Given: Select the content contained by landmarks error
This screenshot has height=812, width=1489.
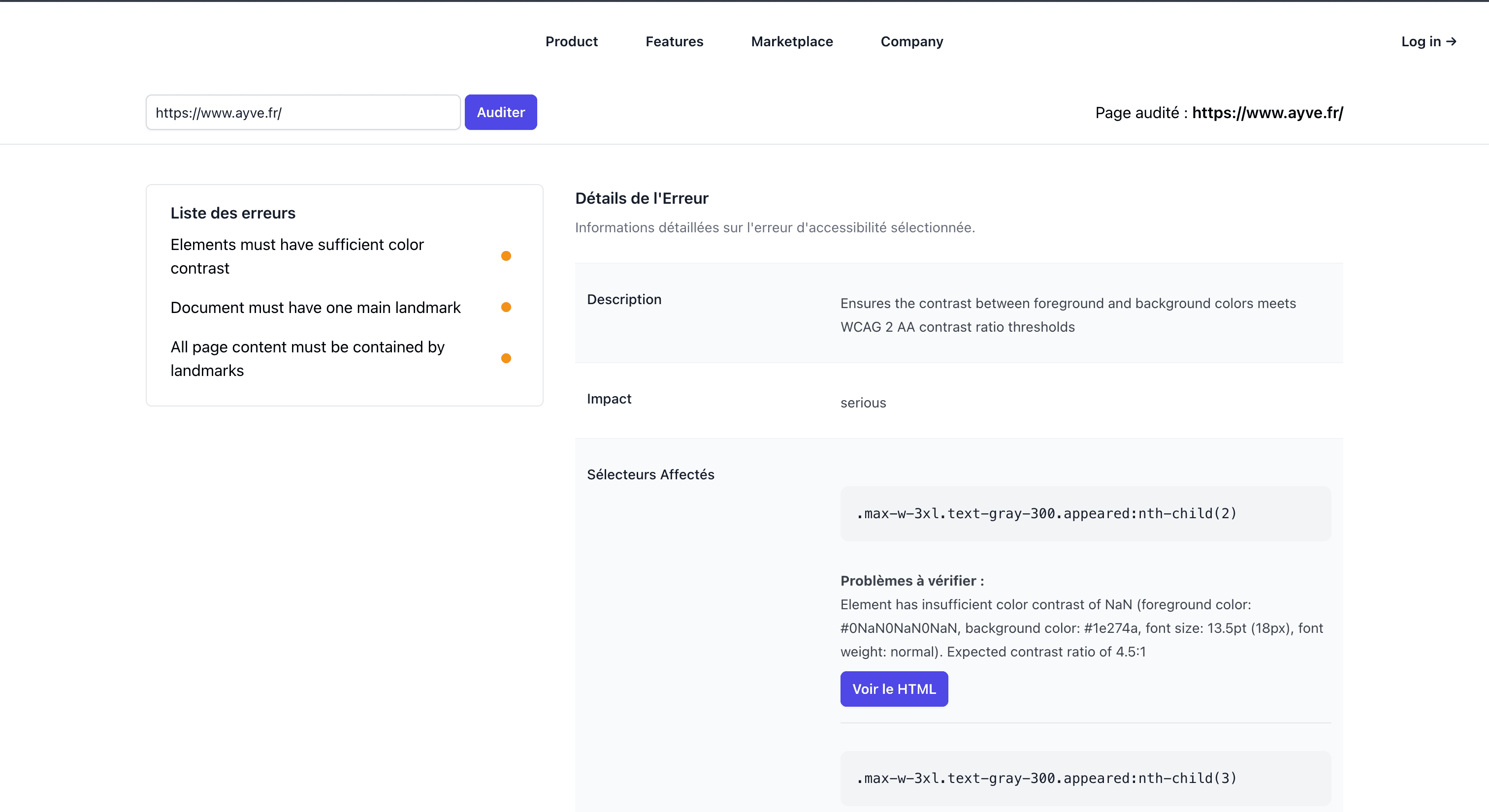Looking at the screenshot, I should pos(307,359).
